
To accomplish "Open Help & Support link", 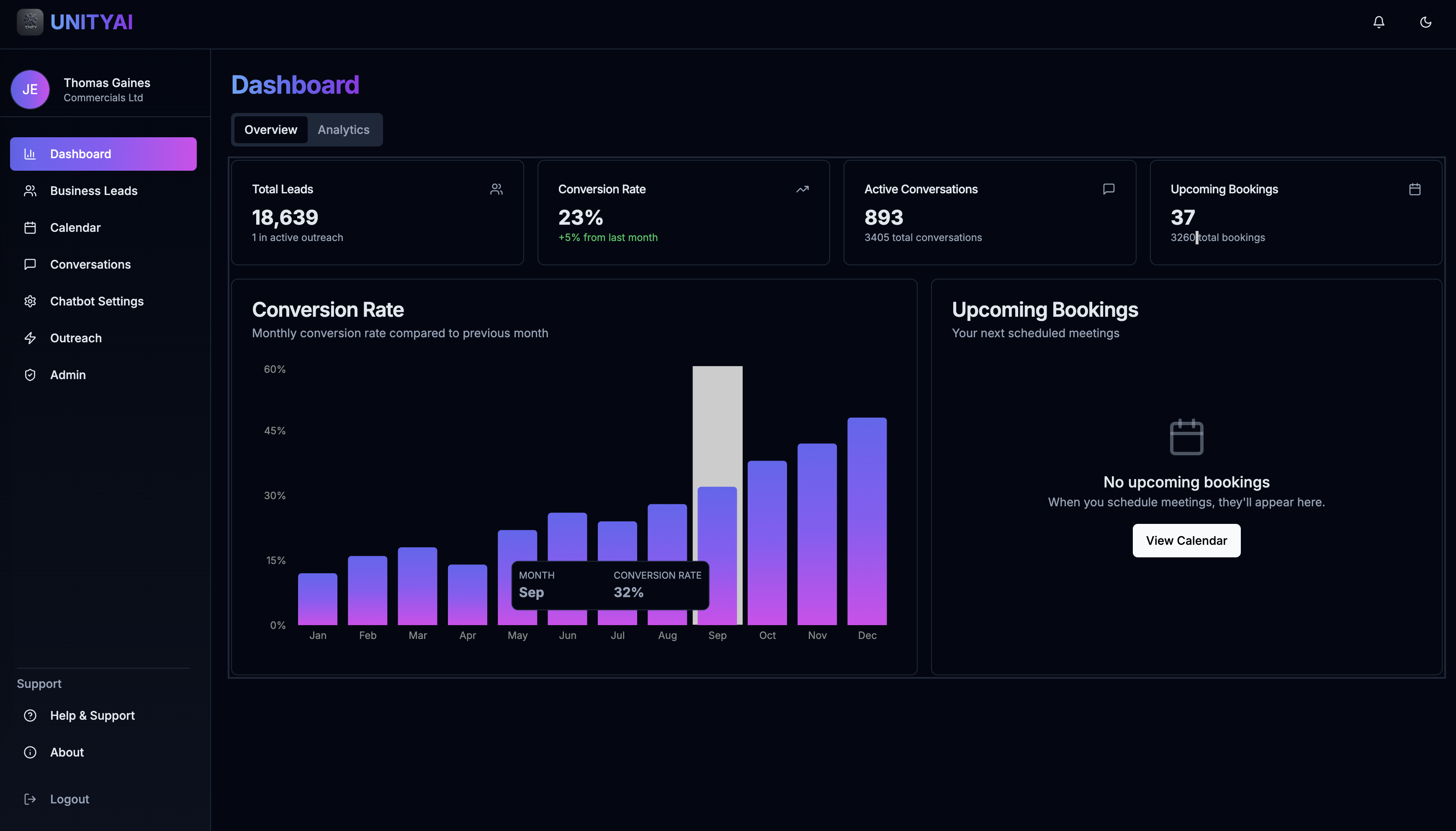I will [92, 716].
